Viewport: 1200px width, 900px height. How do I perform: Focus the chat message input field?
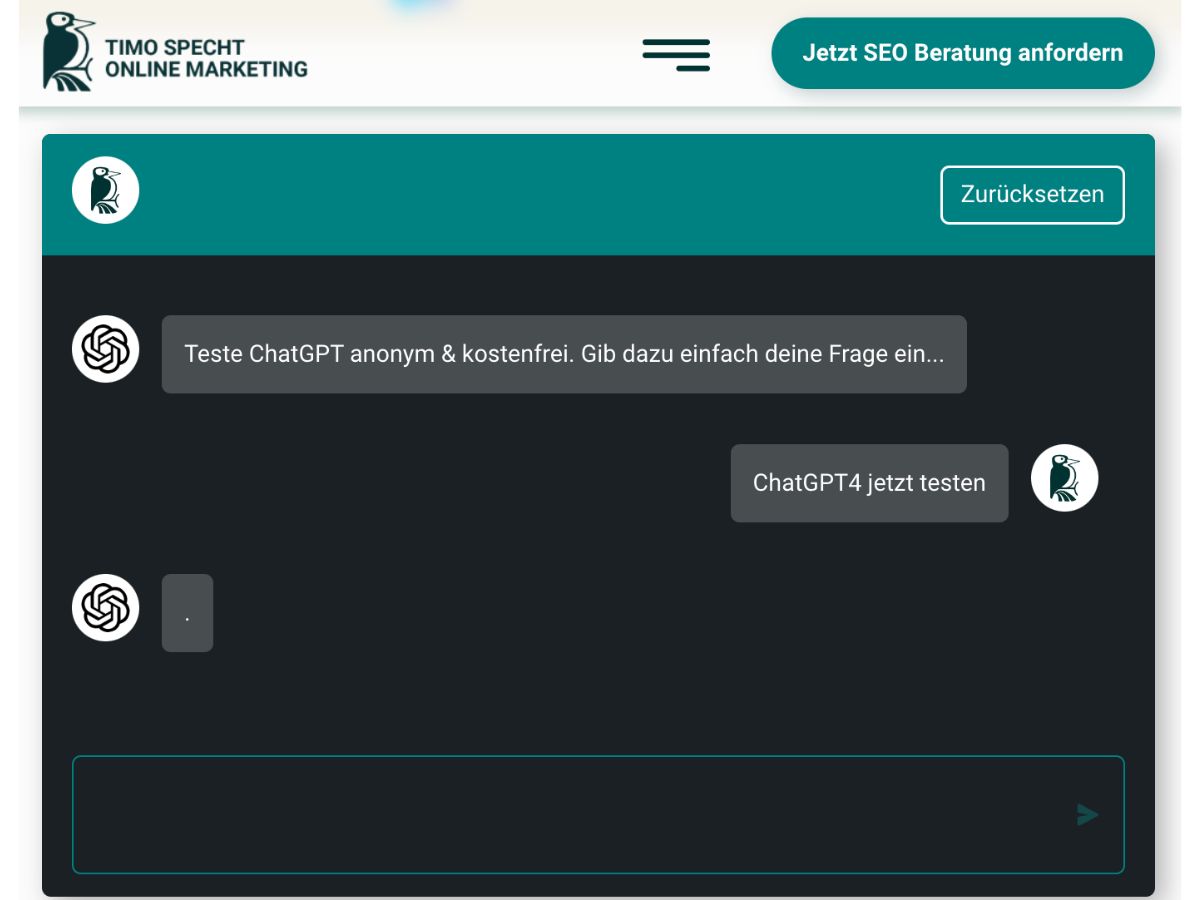coord(598,814)
